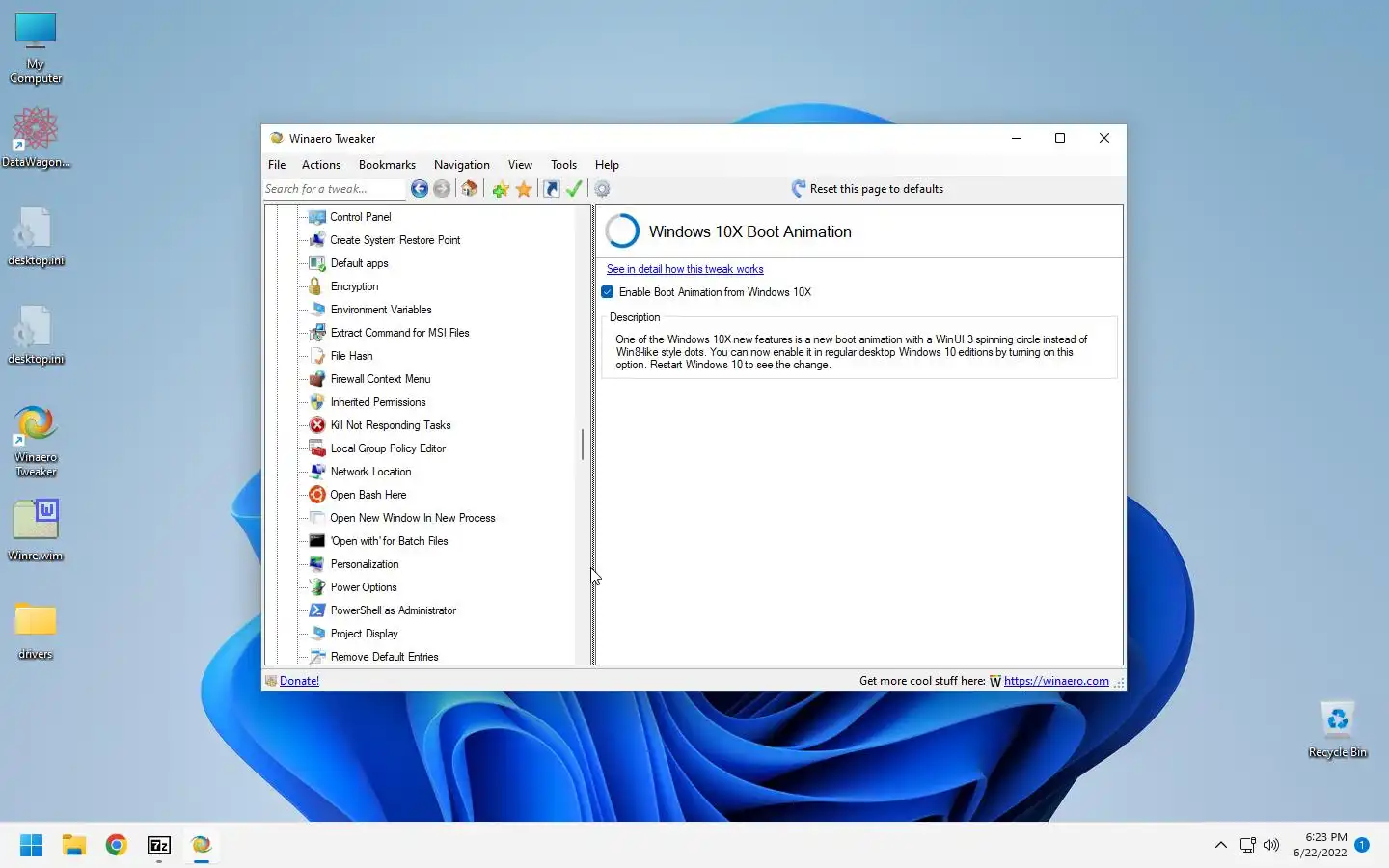Select Open New Window In New Process item

412,518
